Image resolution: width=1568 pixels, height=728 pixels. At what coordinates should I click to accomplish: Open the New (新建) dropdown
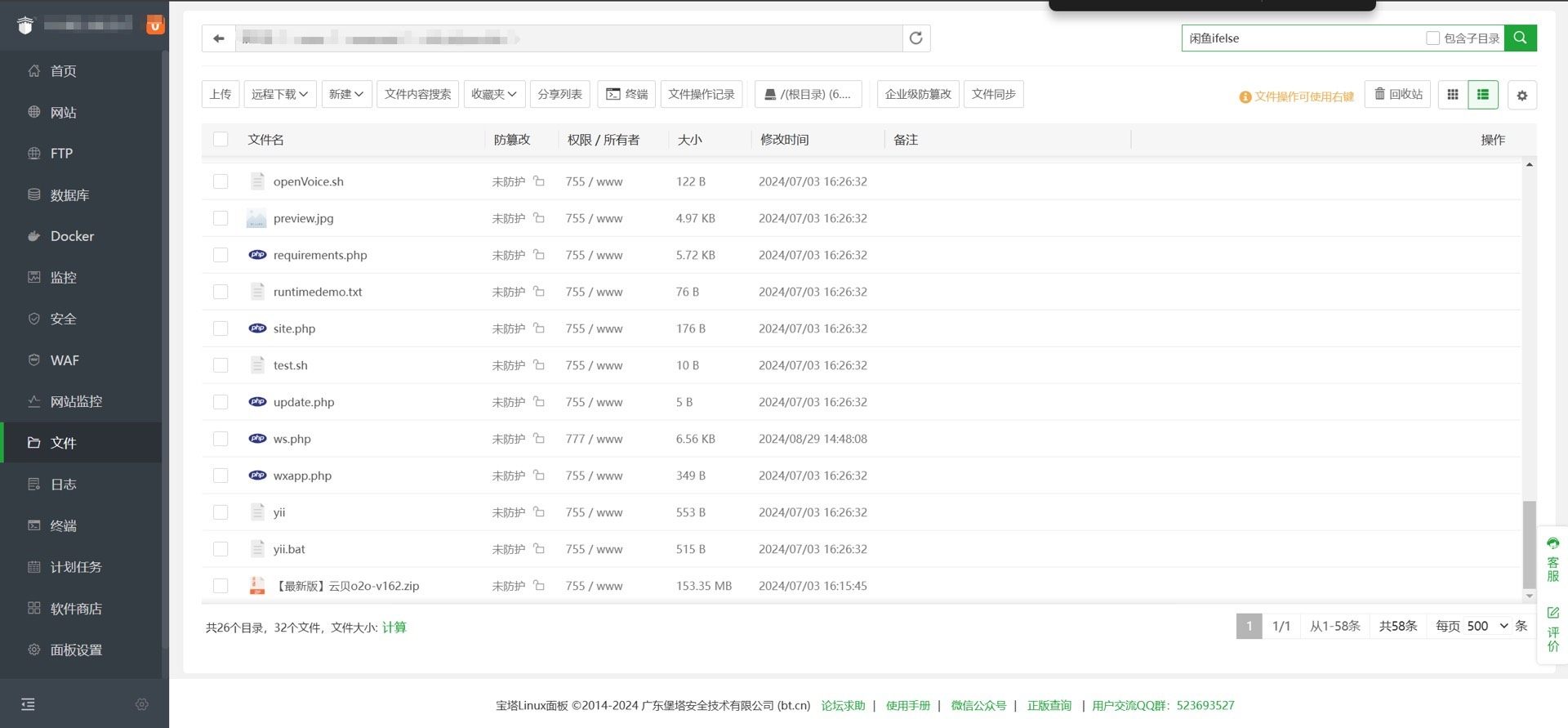tap(346, 95)
